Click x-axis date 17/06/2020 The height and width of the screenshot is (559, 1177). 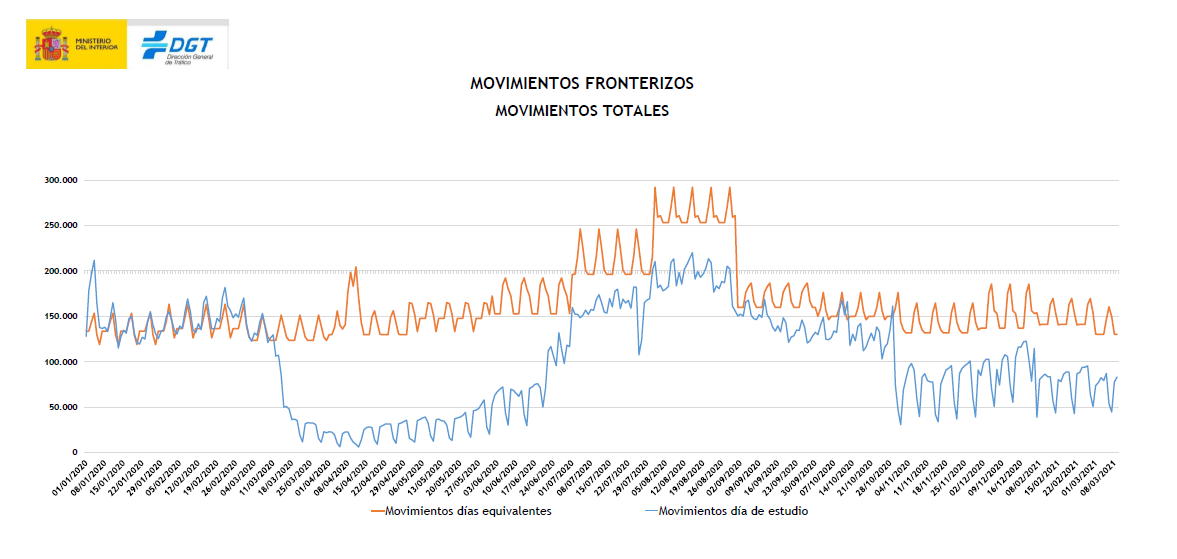pyautogui.click(x=519, y=476)
